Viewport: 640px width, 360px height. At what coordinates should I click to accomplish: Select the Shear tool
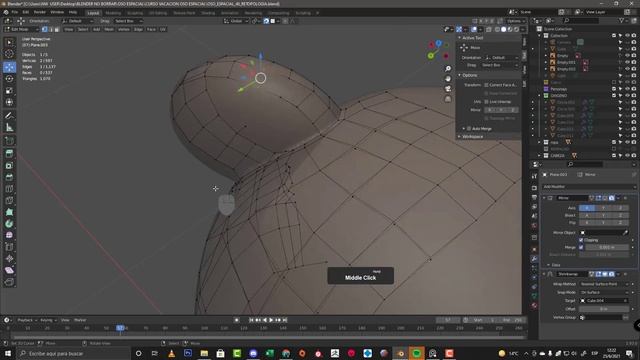pos(9,270)
